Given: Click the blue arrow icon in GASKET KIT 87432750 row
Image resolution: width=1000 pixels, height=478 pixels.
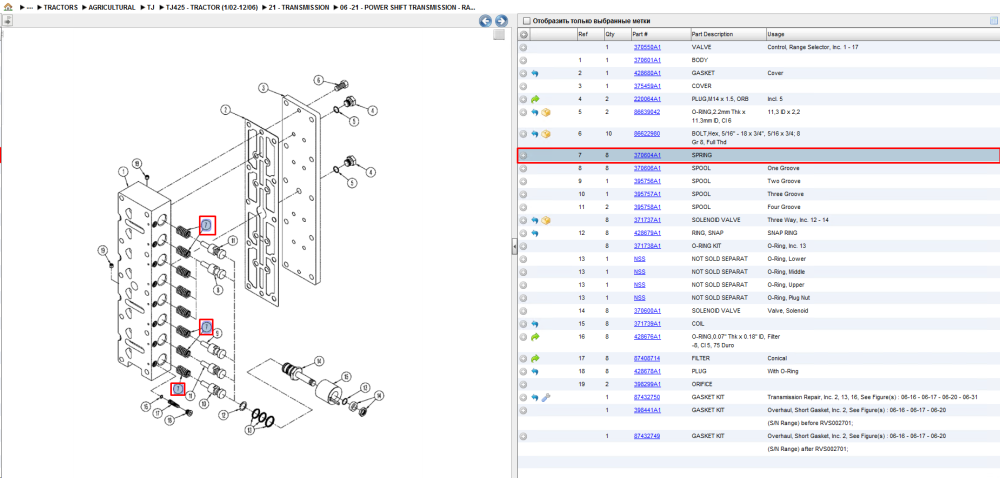Looking at the screenshot, I should click(x=534, y=397).
